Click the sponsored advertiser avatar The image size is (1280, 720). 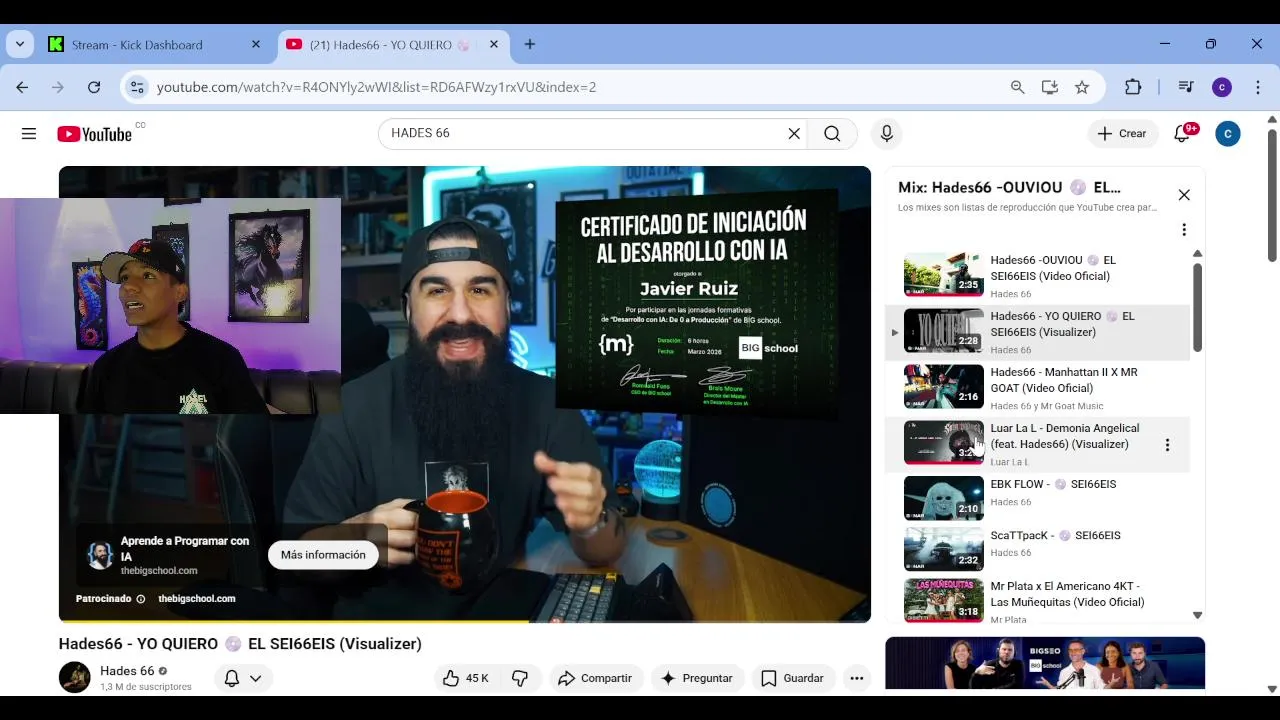100,555
